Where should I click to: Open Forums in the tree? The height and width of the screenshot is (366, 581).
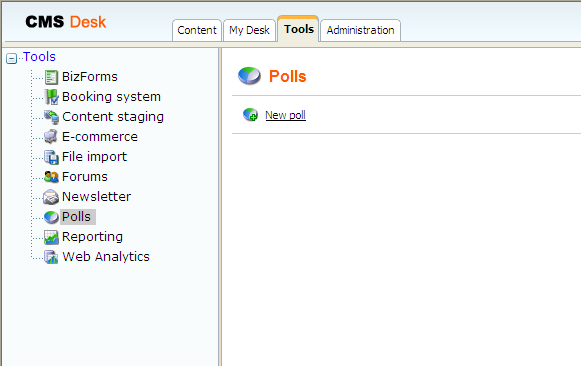tap(84, 177)
